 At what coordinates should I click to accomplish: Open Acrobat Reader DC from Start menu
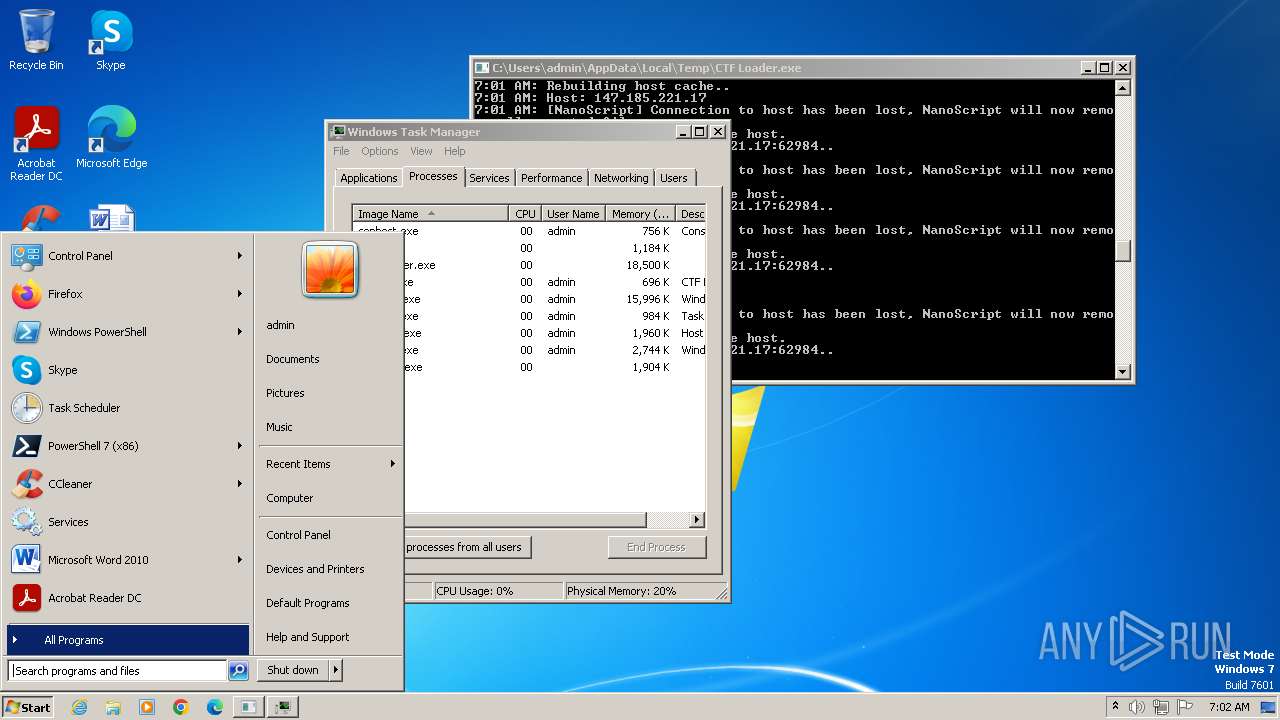(127, 598)
